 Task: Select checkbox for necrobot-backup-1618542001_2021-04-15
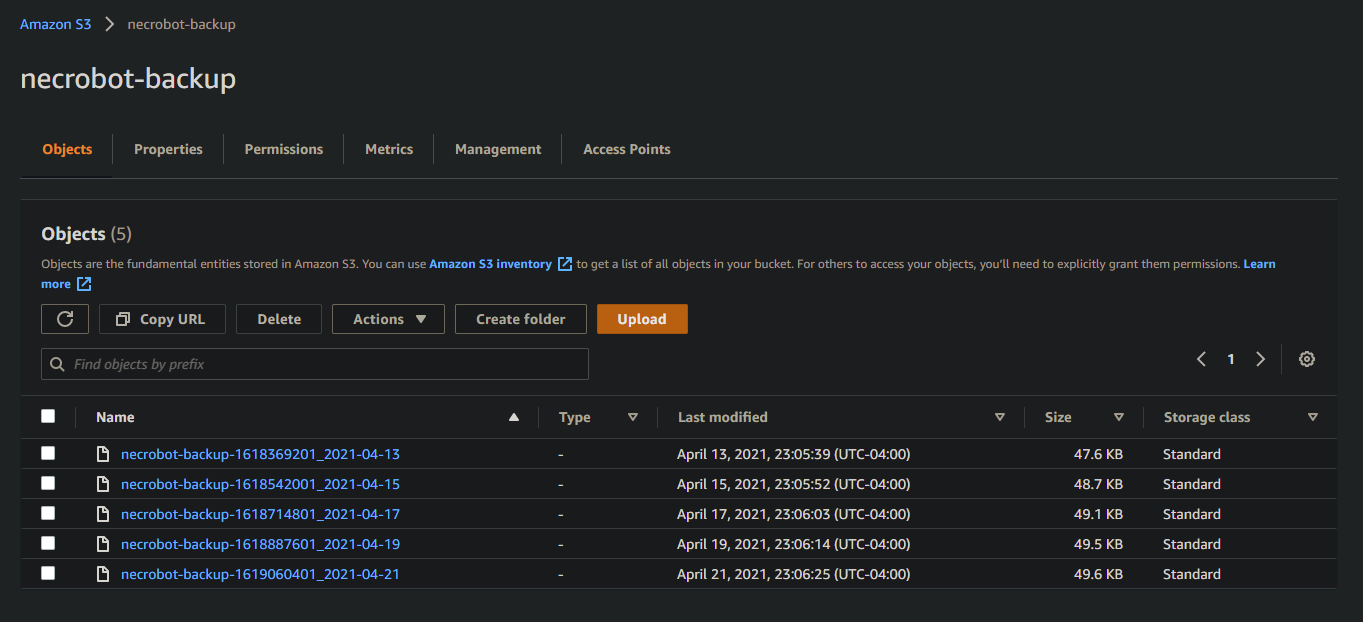pos(48,483)
